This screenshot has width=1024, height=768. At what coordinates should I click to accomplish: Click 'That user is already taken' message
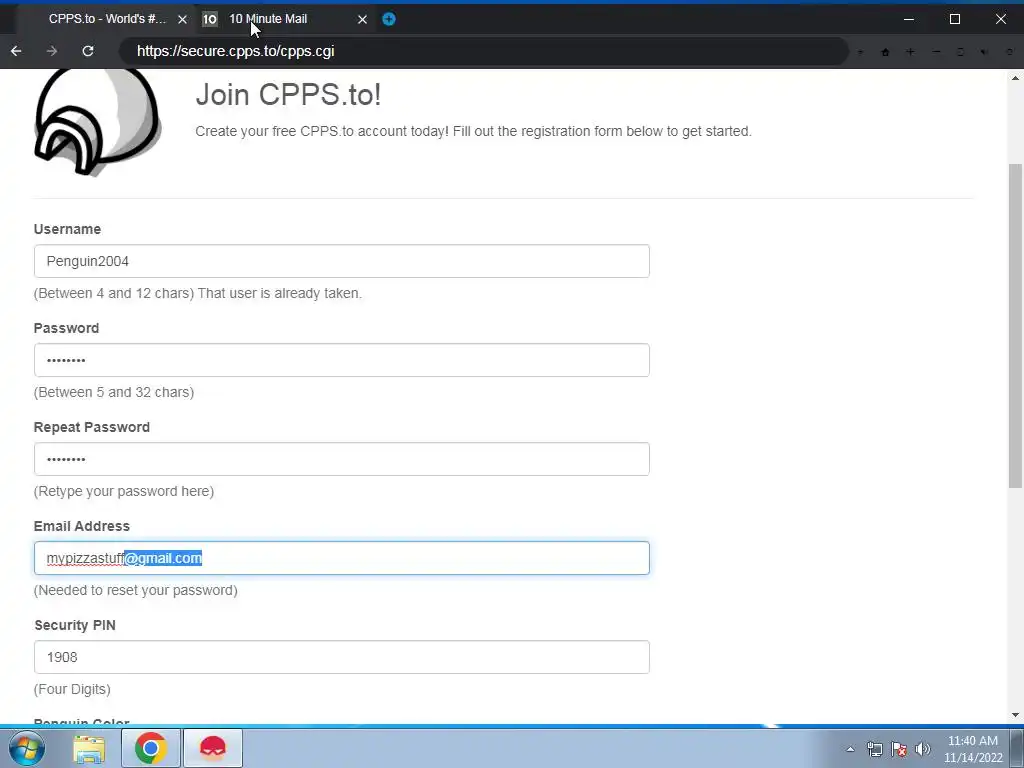pos(280,293)
